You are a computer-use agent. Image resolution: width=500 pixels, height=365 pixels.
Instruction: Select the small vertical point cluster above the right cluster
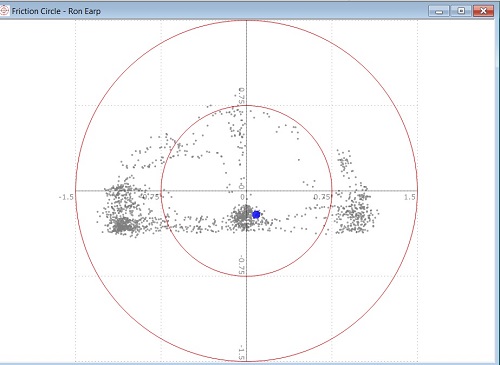(x=344, y=162)
